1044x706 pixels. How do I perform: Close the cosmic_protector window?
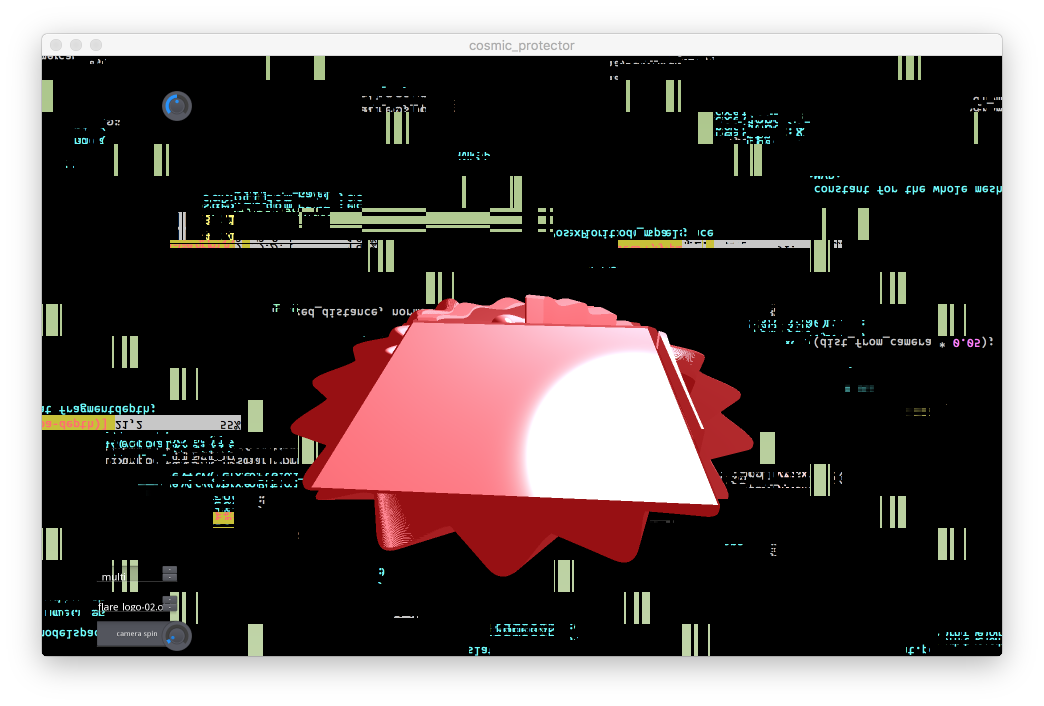point(56,45)
